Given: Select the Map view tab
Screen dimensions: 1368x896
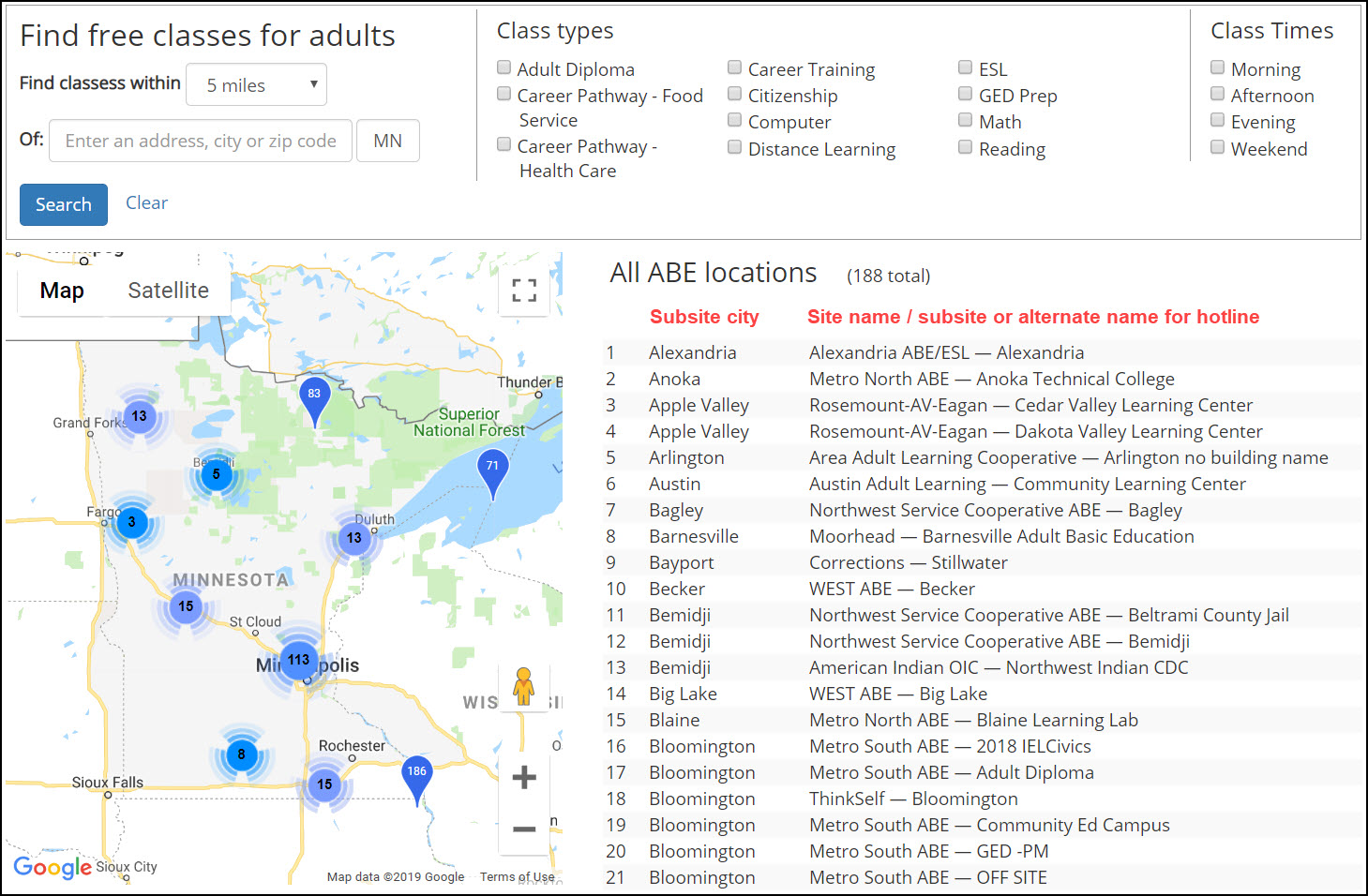Looking at the screenshot, I should (x=62, y=291).
